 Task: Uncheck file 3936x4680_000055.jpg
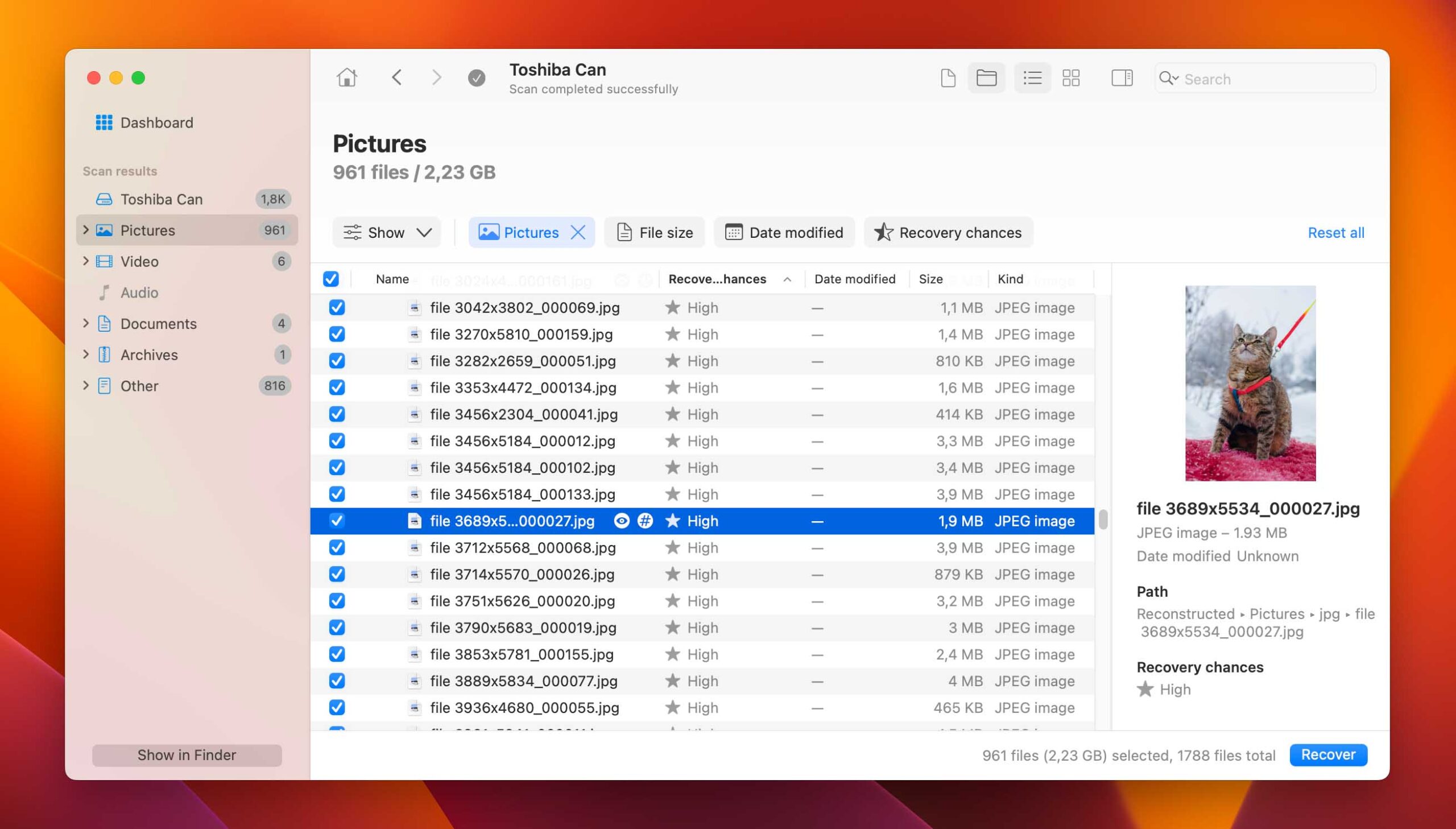pyautogui.click(x=337, y=707)
